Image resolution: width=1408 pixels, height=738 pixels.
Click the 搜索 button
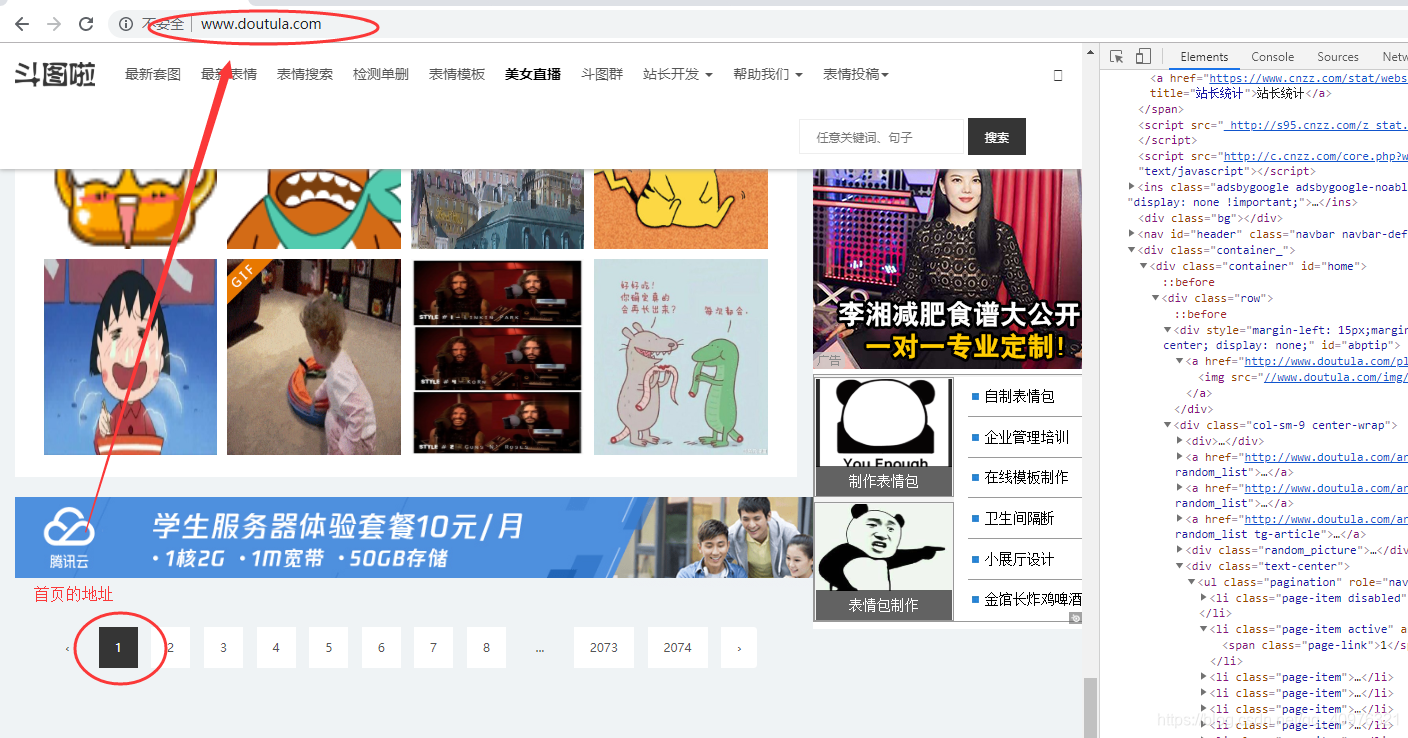[x=997, y=137]
